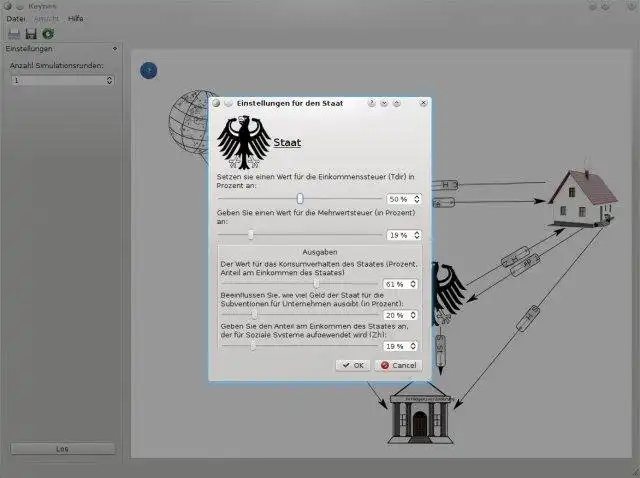640x478 pixels.
Task: Click the OK button
Action: [x=353, y=365]
